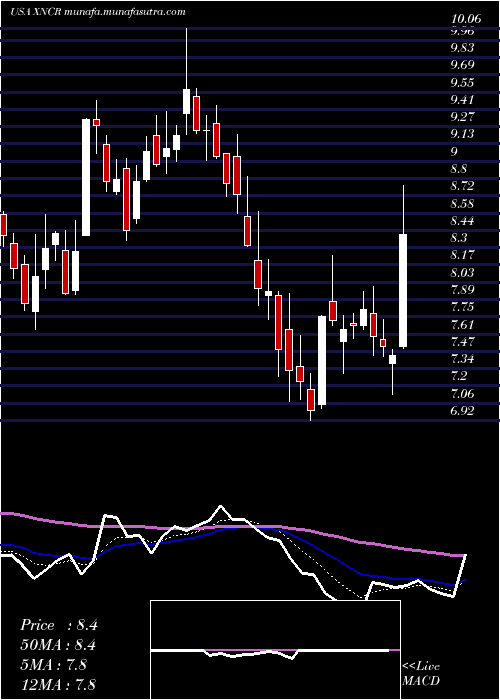Select the 9.13 price axis label
Viewport: 500px width, 700px height.
pos(462,135)
